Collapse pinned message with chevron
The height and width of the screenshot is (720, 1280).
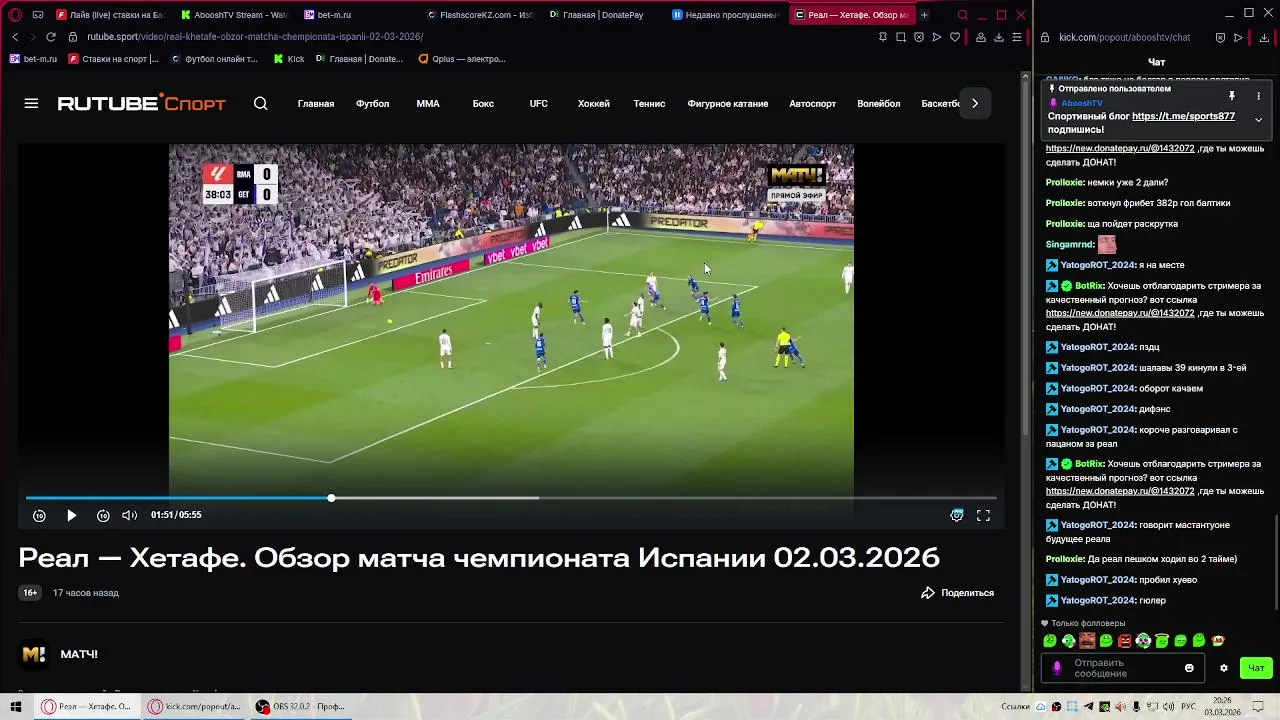coord(1258,120)
